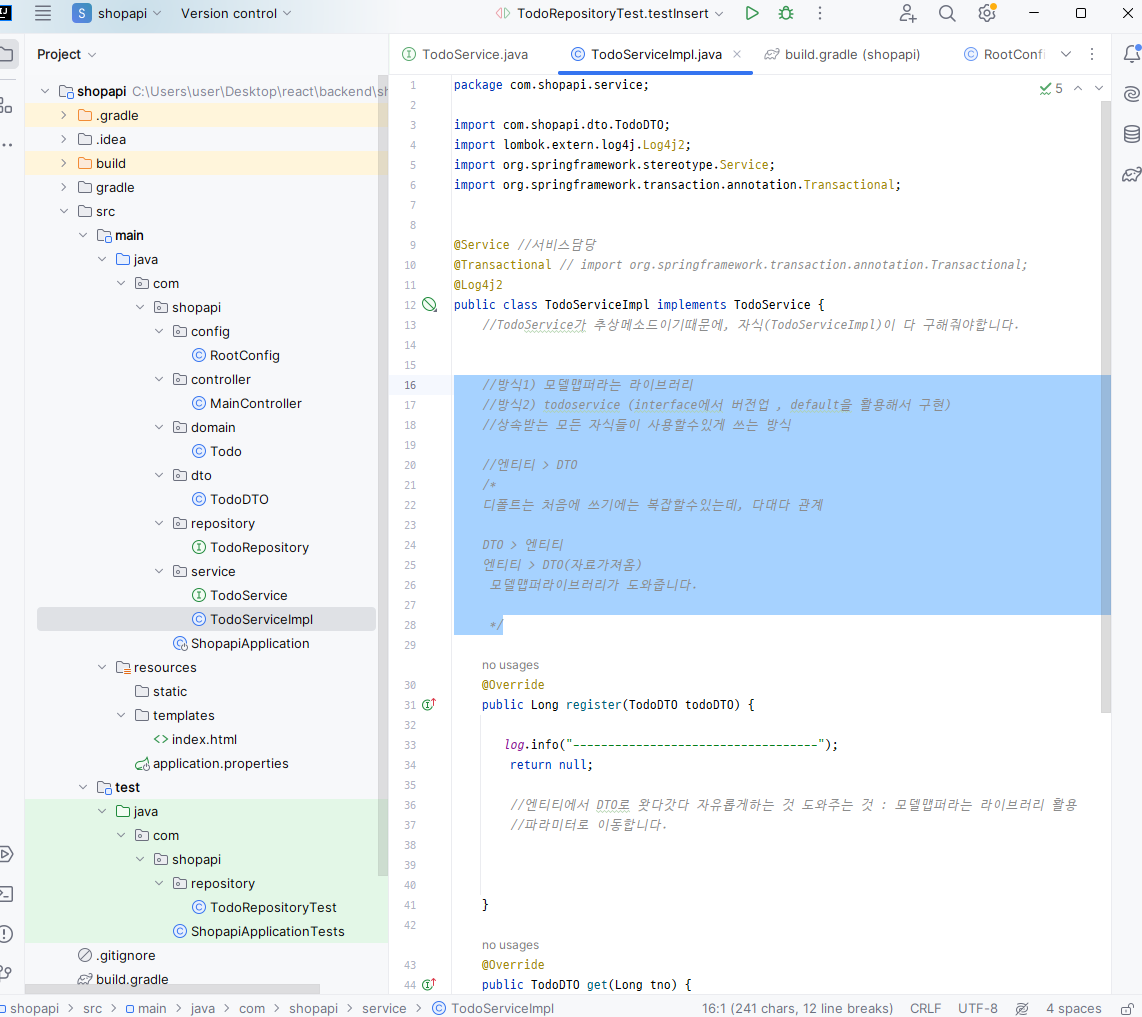Collapse the test folder node

(x=83, y=788)
